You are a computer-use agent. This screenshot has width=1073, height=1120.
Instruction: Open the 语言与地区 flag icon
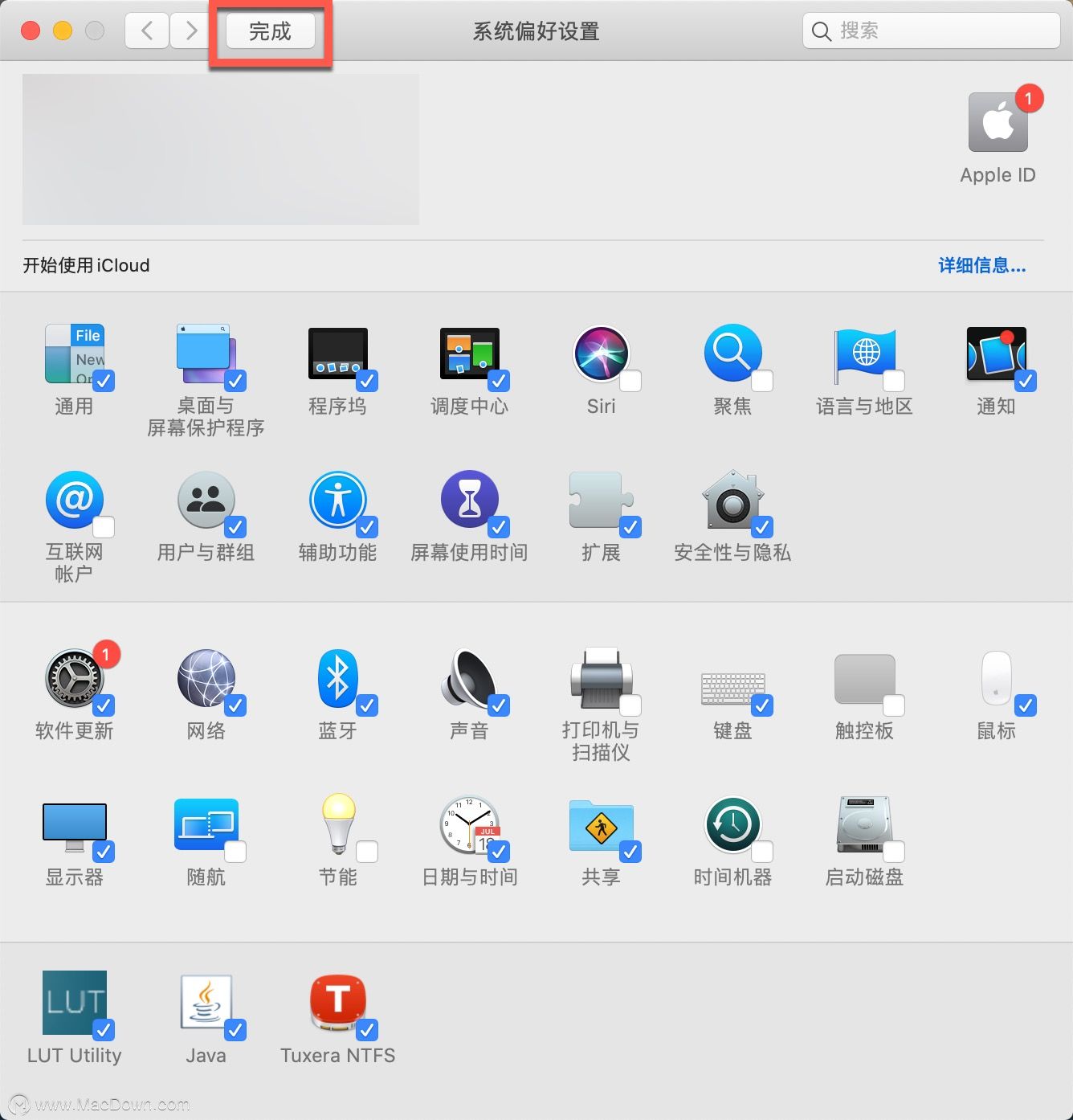click(x=864, y=355)
